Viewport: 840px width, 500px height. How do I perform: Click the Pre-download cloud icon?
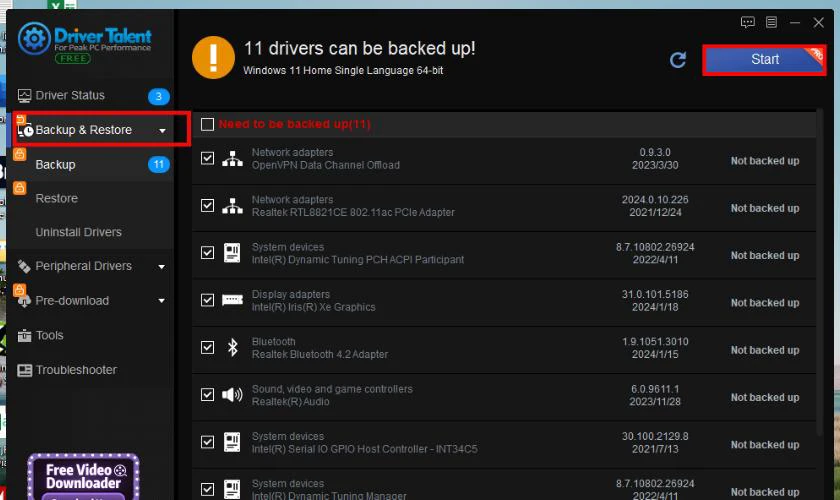coord(25,301)
